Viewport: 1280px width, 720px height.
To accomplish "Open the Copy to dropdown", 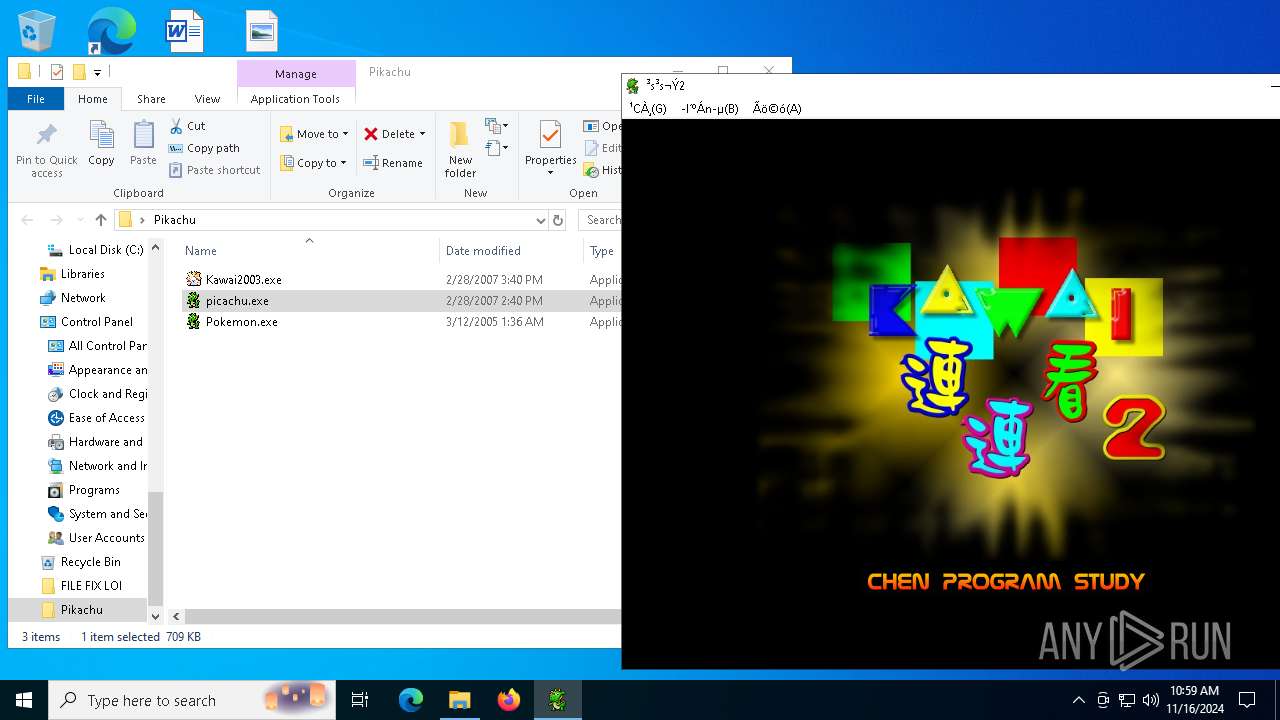I will click(313, 163).
